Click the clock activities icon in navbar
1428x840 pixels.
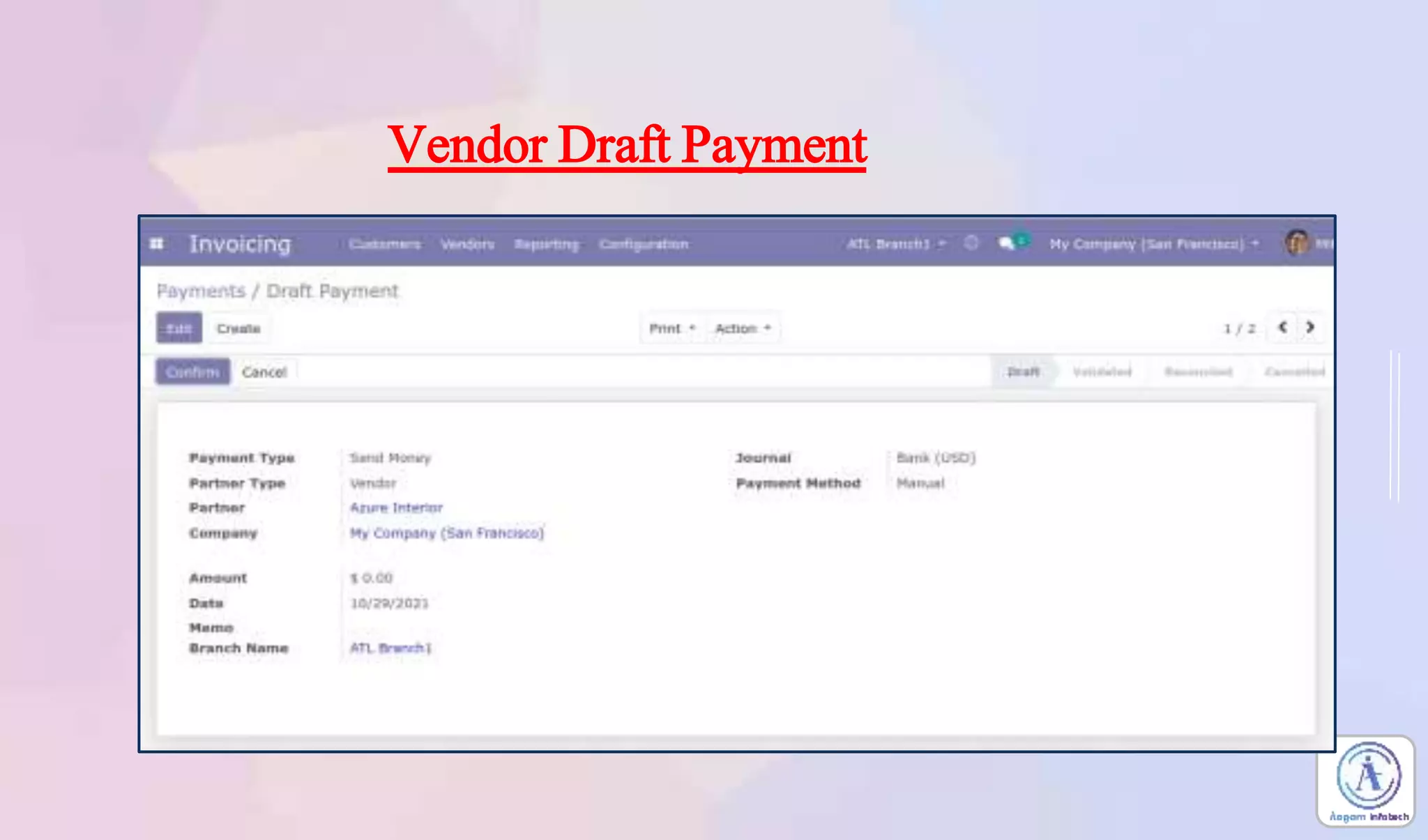pos(971,243)
